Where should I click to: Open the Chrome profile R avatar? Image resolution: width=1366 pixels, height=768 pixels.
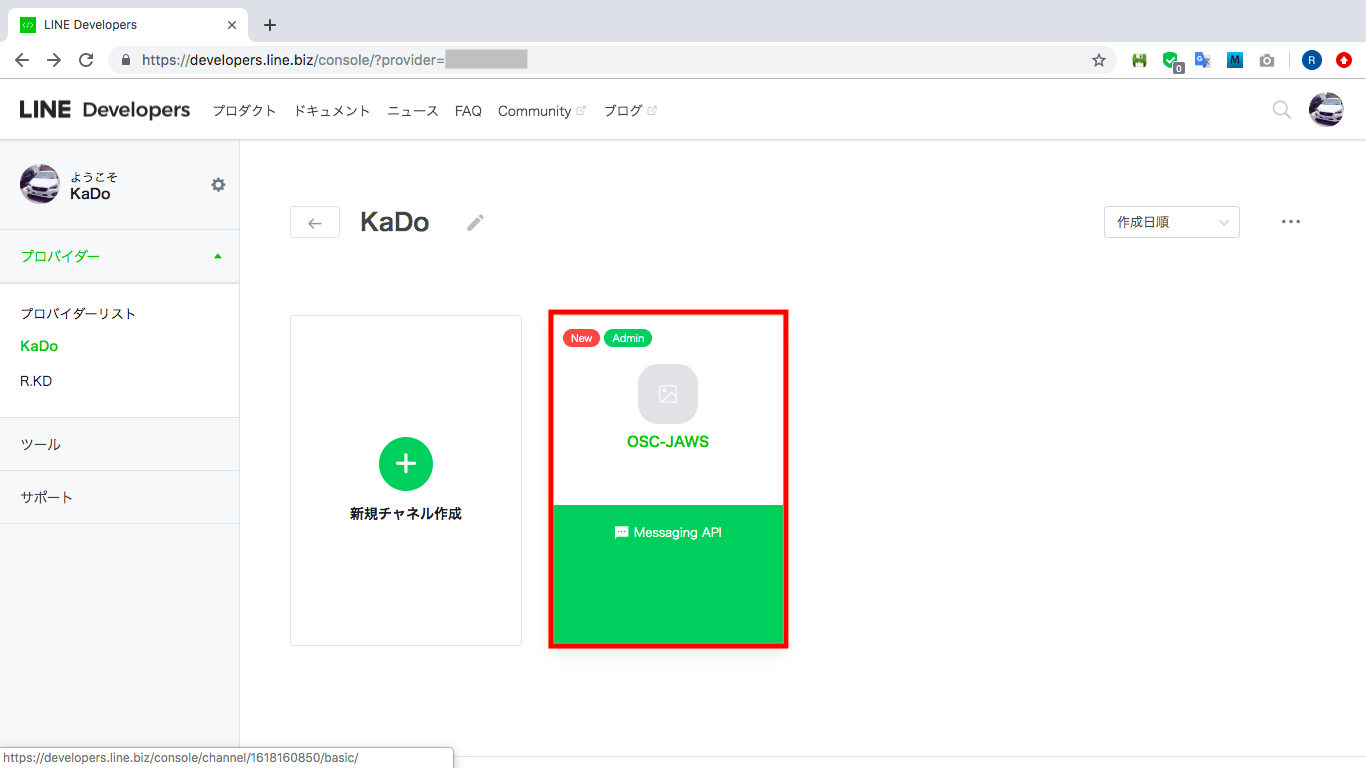[1312, 60]
